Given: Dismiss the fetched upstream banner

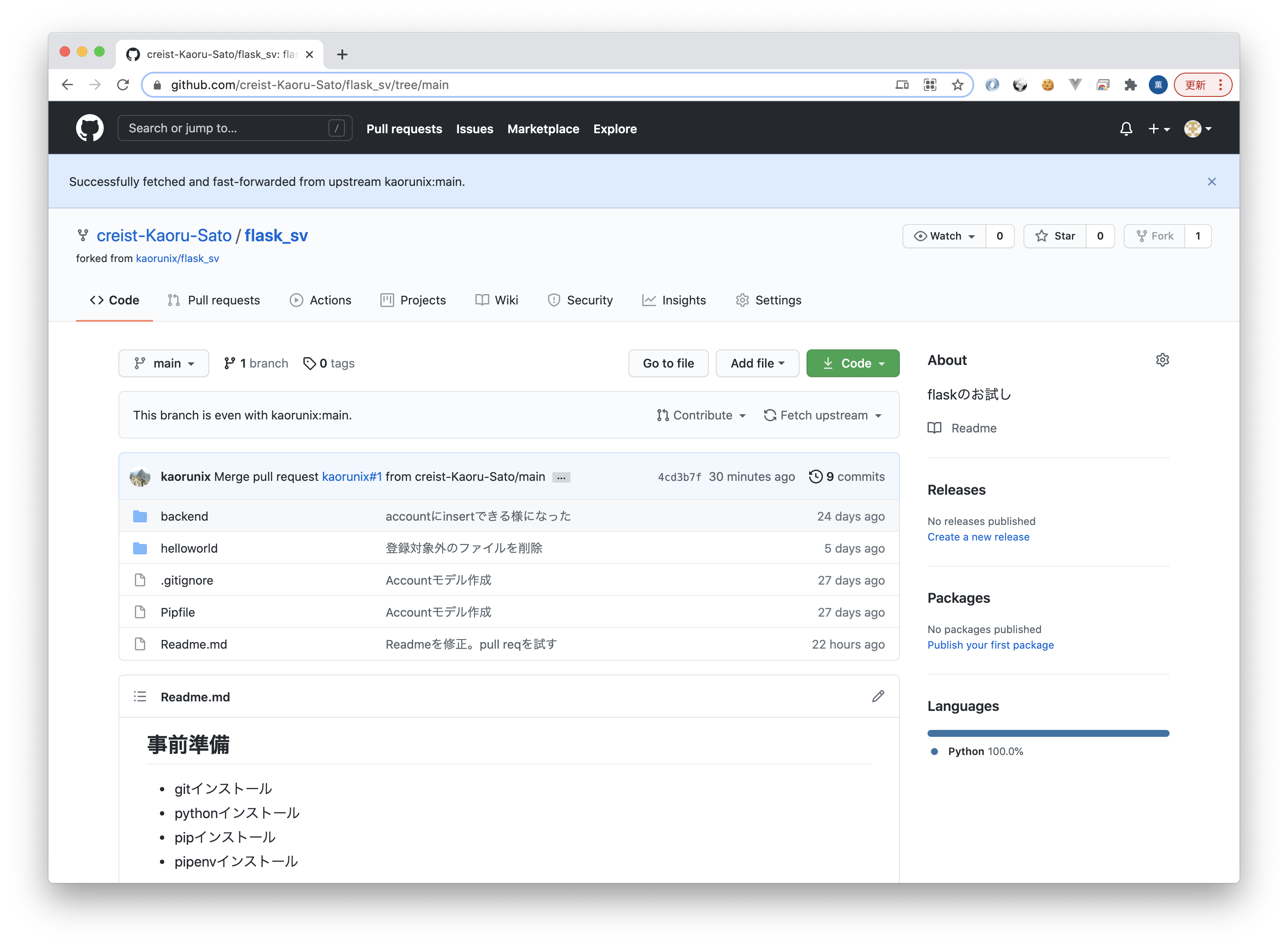Looking at the screenshot, I should pos(1211,182).
